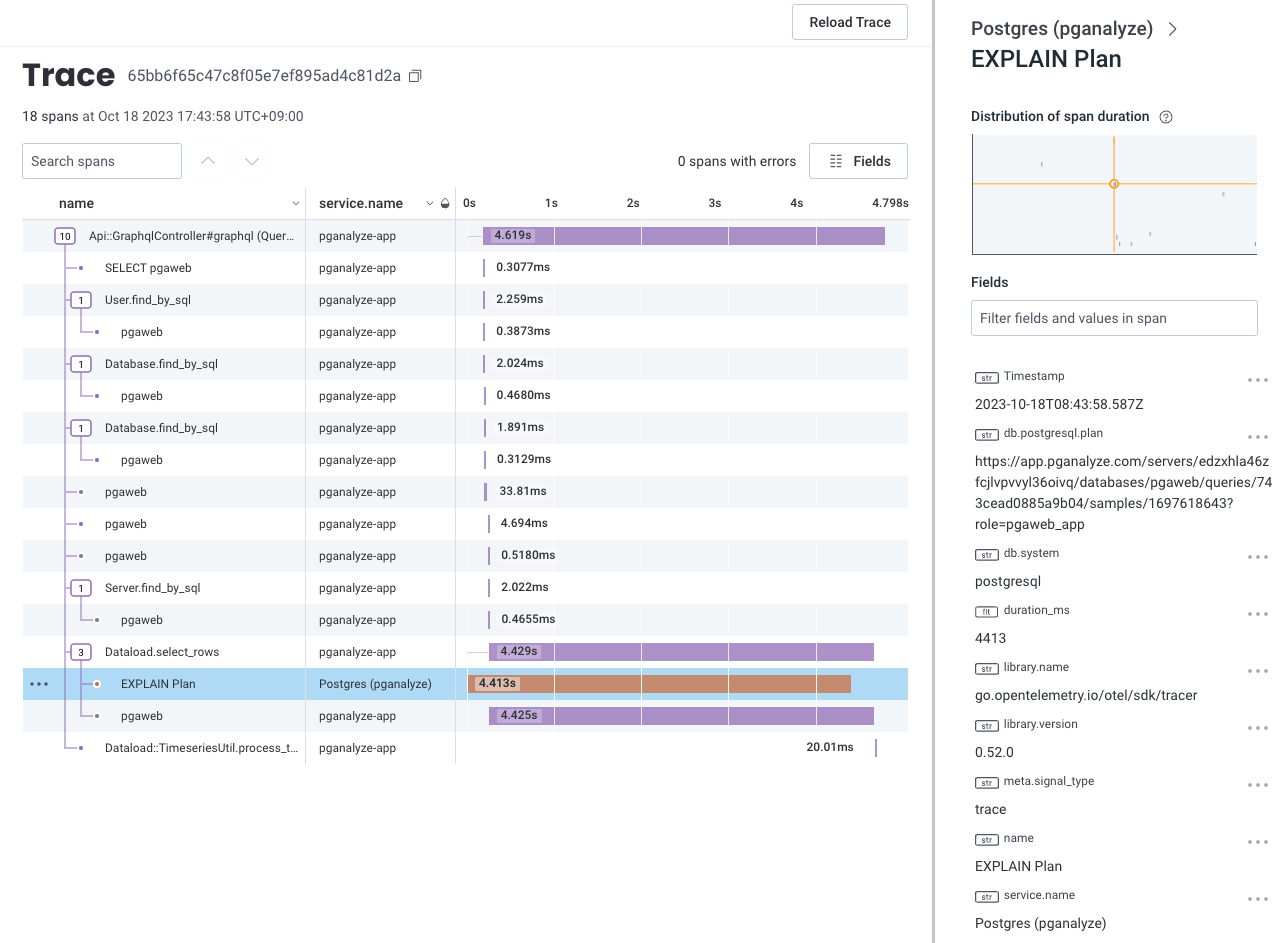The height and width of the screenshot is (943, 1281).
Task: Select the pgaweb span with 0.4680ms duration
Action: (465, 396)
